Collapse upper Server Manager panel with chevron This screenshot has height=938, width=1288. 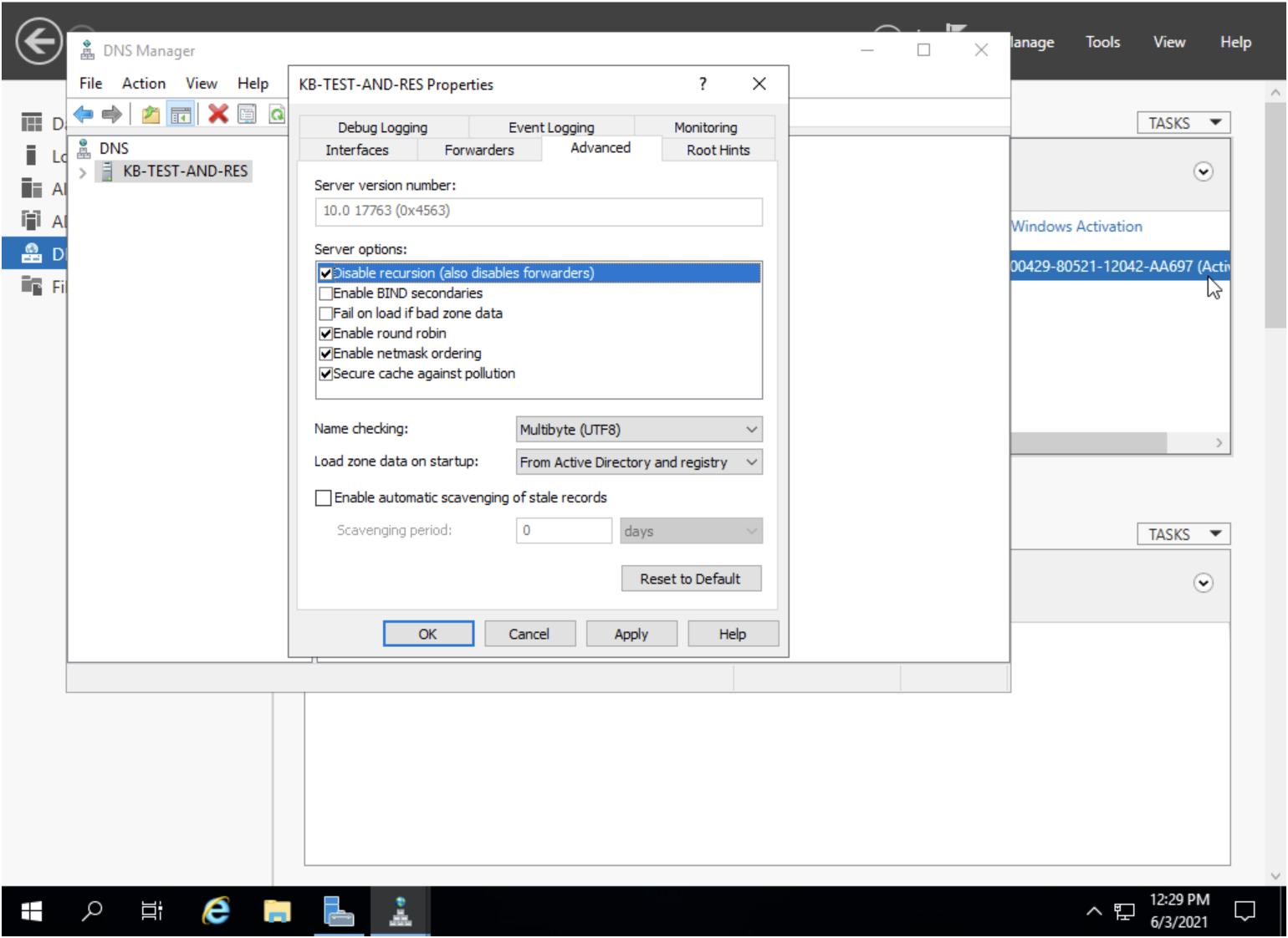1204,172
